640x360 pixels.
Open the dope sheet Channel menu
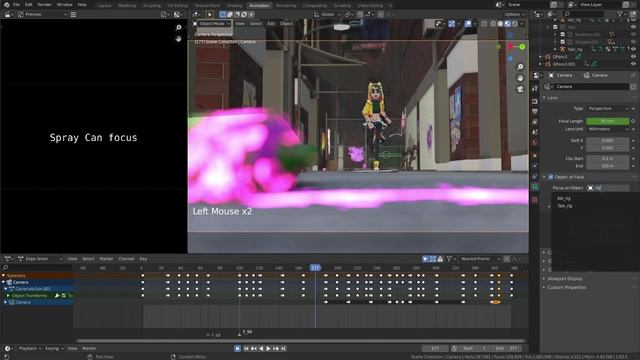tap(126, 259)
